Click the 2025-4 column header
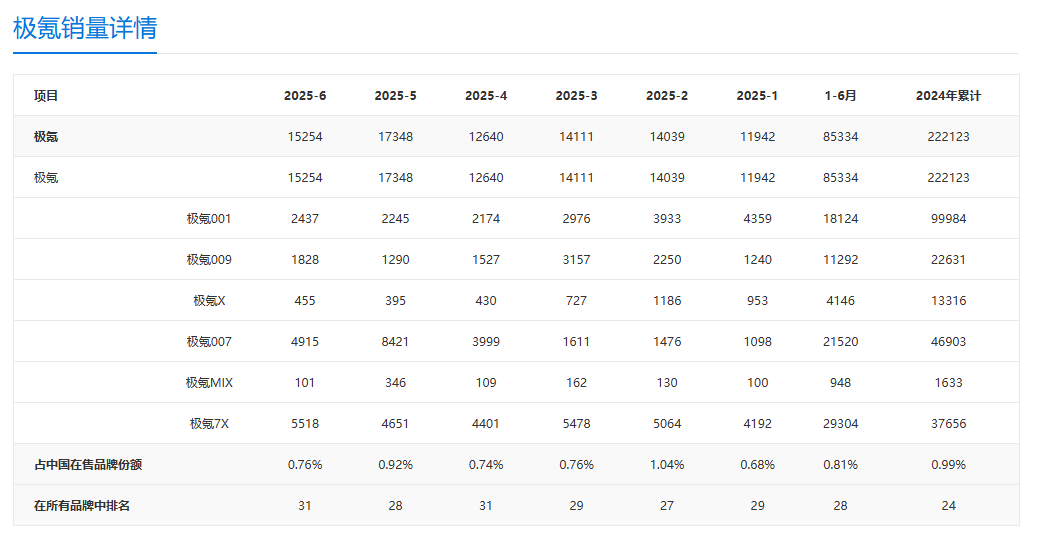The width and height of the screenshot is (1046, 542). tap(486, 95)
